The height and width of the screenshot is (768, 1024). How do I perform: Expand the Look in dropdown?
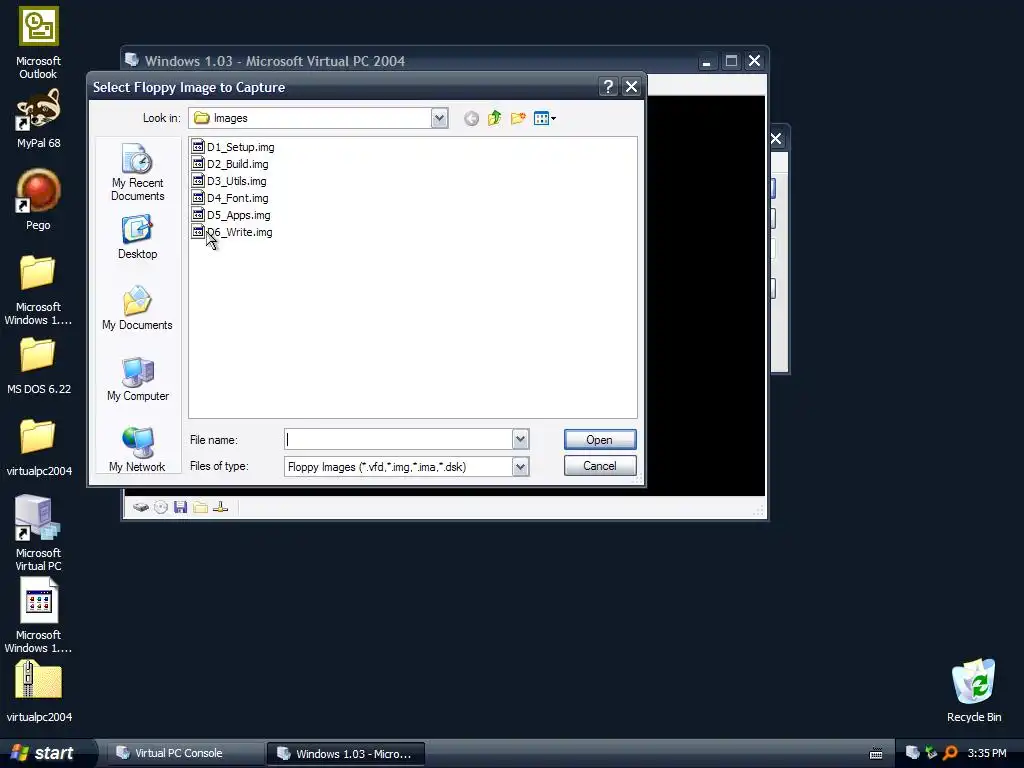tap(440, 118)
